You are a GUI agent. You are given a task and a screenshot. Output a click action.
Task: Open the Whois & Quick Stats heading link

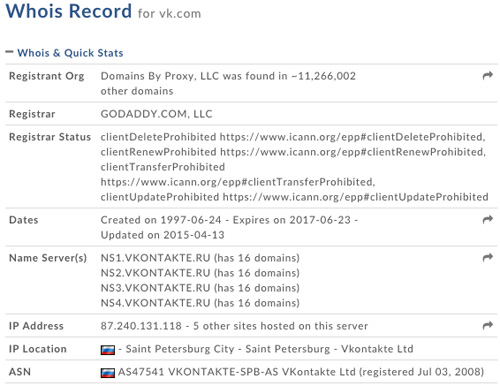click(70, 53)
